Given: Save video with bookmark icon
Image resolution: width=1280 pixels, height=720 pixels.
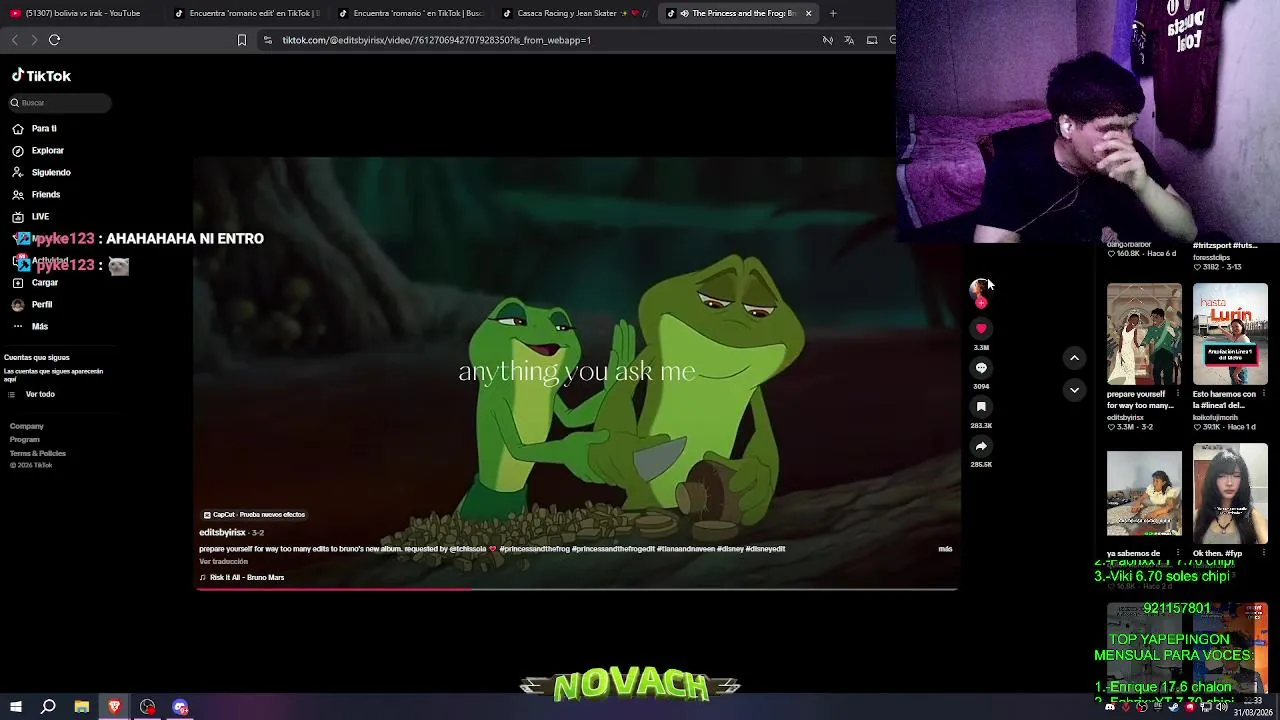Looking at the screenshot, I should pos(981,406).
